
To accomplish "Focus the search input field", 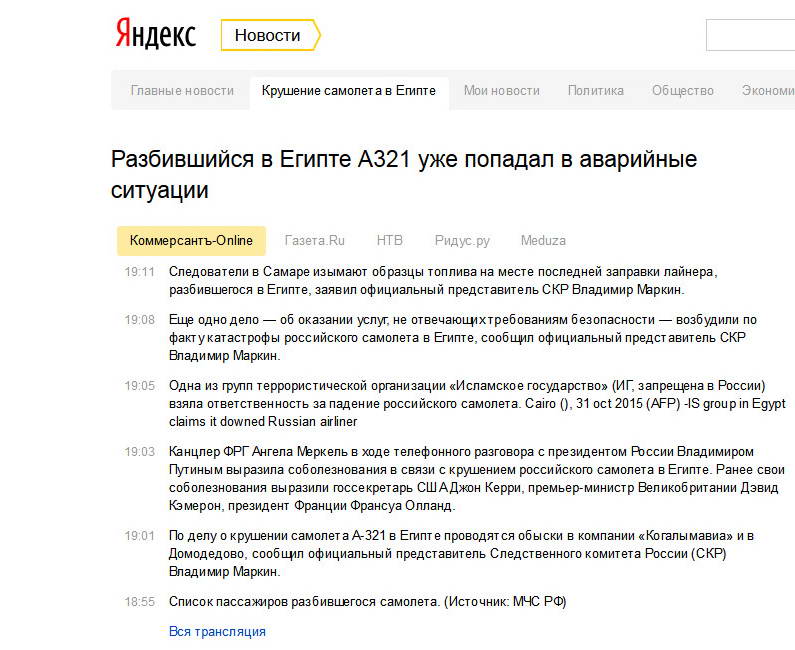I will tap(750, 35).
